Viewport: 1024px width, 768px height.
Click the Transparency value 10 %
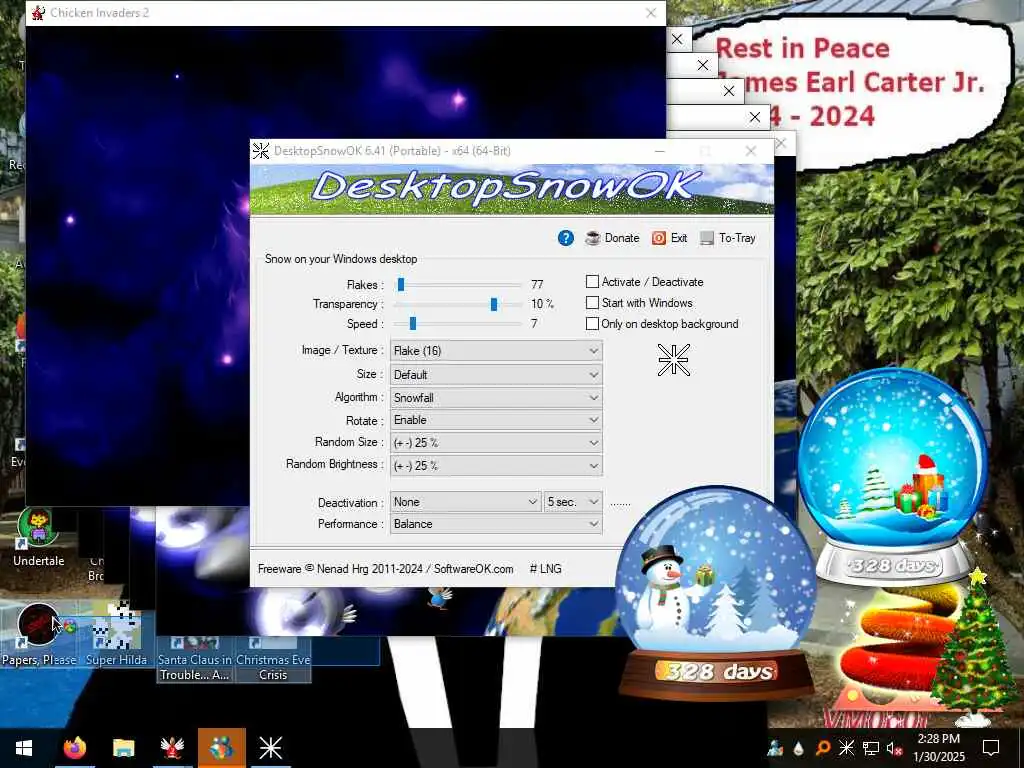point(542,304)
